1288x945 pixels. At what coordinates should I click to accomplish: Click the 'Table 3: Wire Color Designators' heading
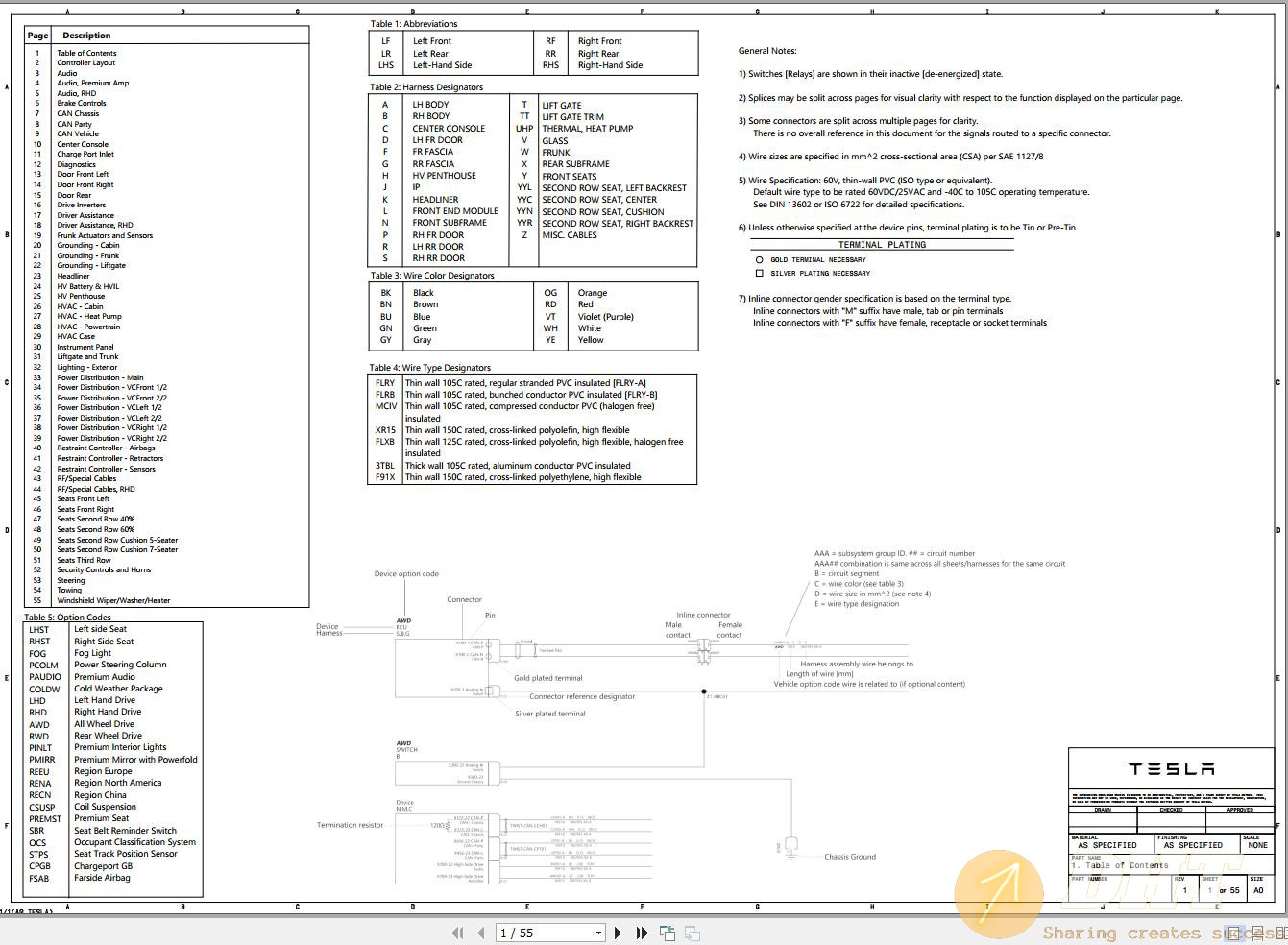(x=432, y=276)
